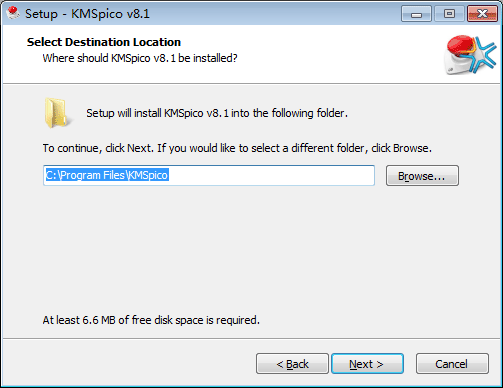Click the "To continue, click Next" instruction line

[237, 148]
